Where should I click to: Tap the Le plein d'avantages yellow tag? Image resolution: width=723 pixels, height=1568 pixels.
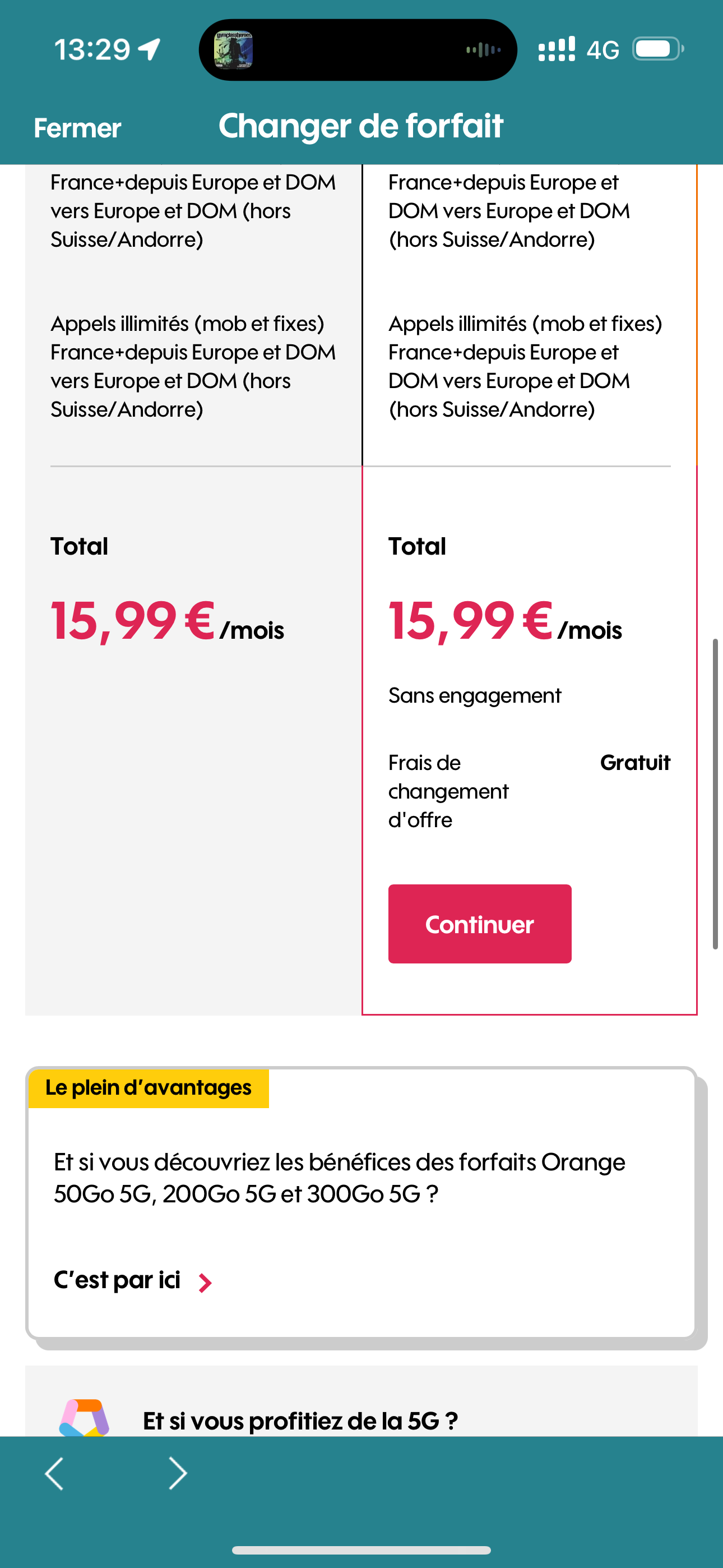(149, 1088)
